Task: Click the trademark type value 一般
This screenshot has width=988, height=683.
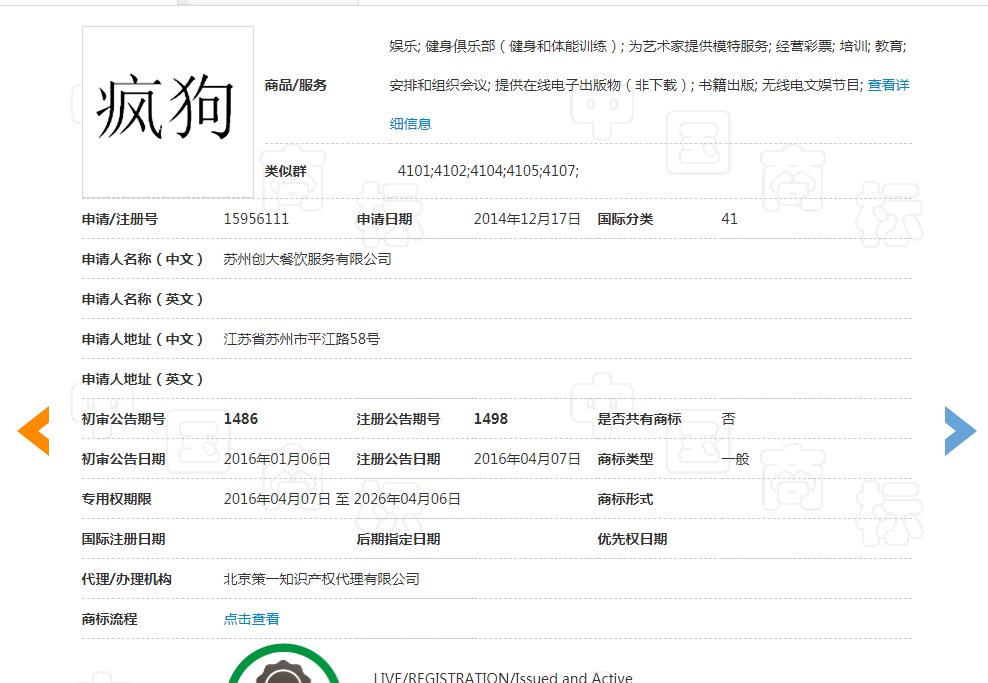Action: point(733,458)
